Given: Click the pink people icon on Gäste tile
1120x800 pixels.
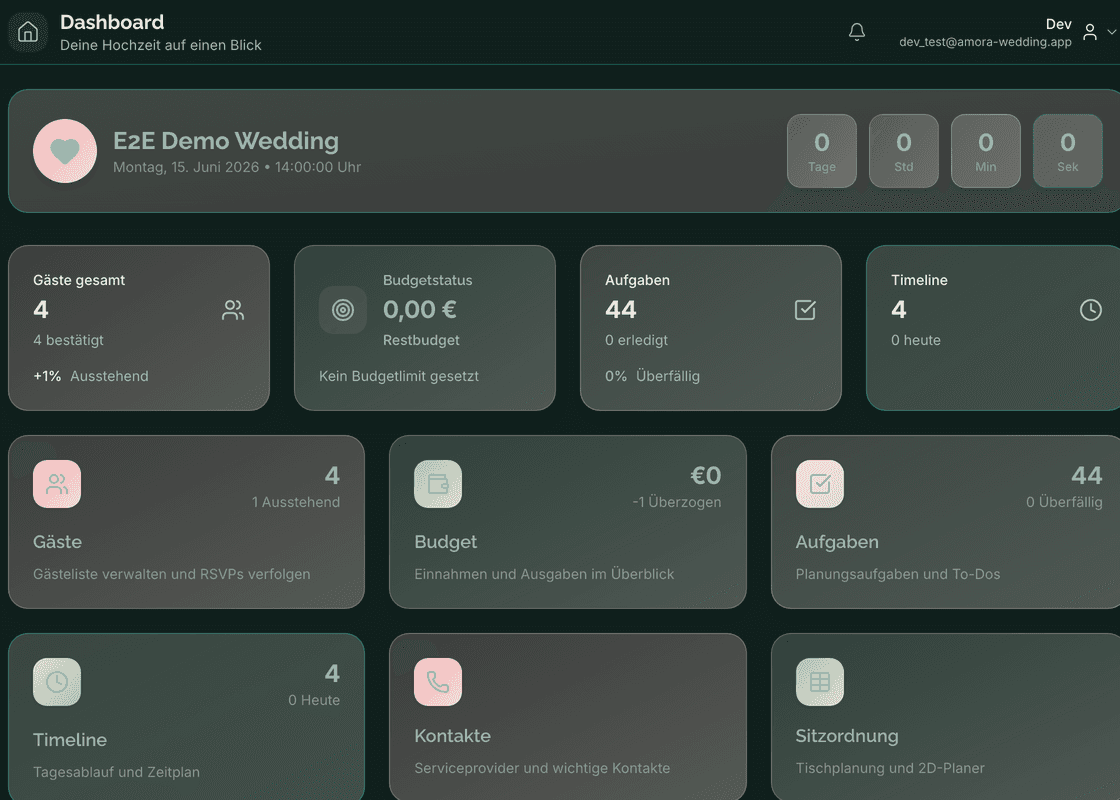Looking at the screenshot, I should pos(57,484).
